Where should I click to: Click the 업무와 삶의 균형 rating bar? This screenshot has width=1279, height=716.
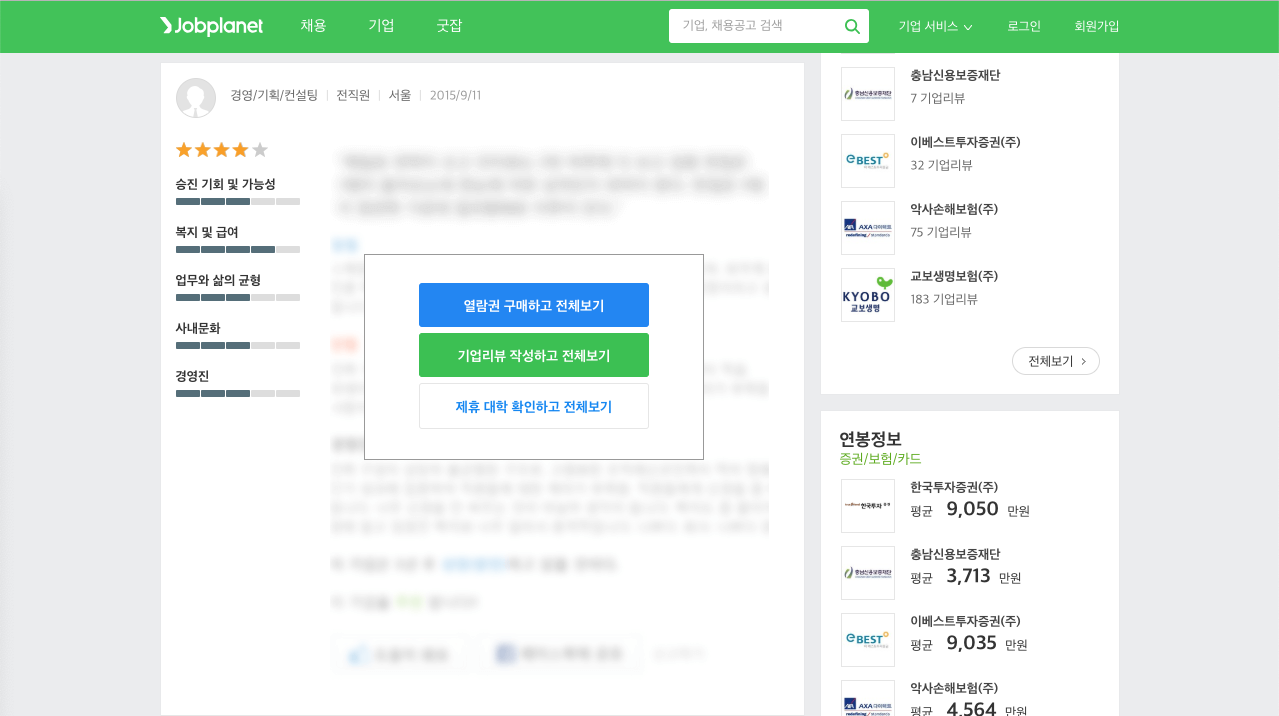click(238, 297)
